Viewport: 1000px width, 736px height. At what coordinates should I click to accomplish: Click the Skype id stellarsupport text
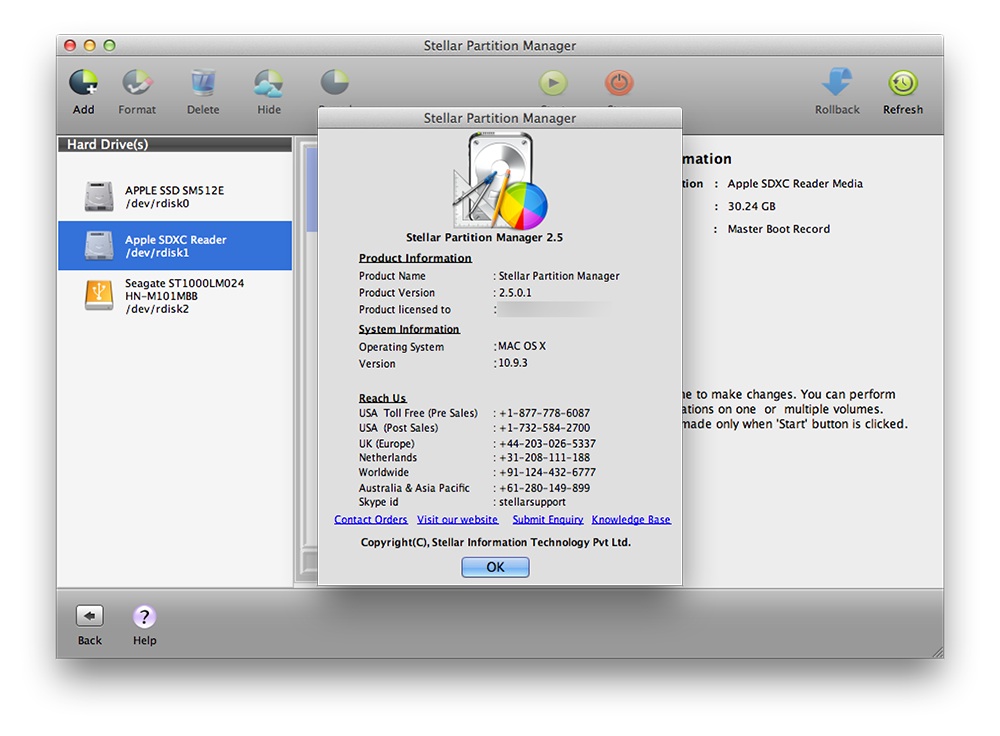[532, 502]
